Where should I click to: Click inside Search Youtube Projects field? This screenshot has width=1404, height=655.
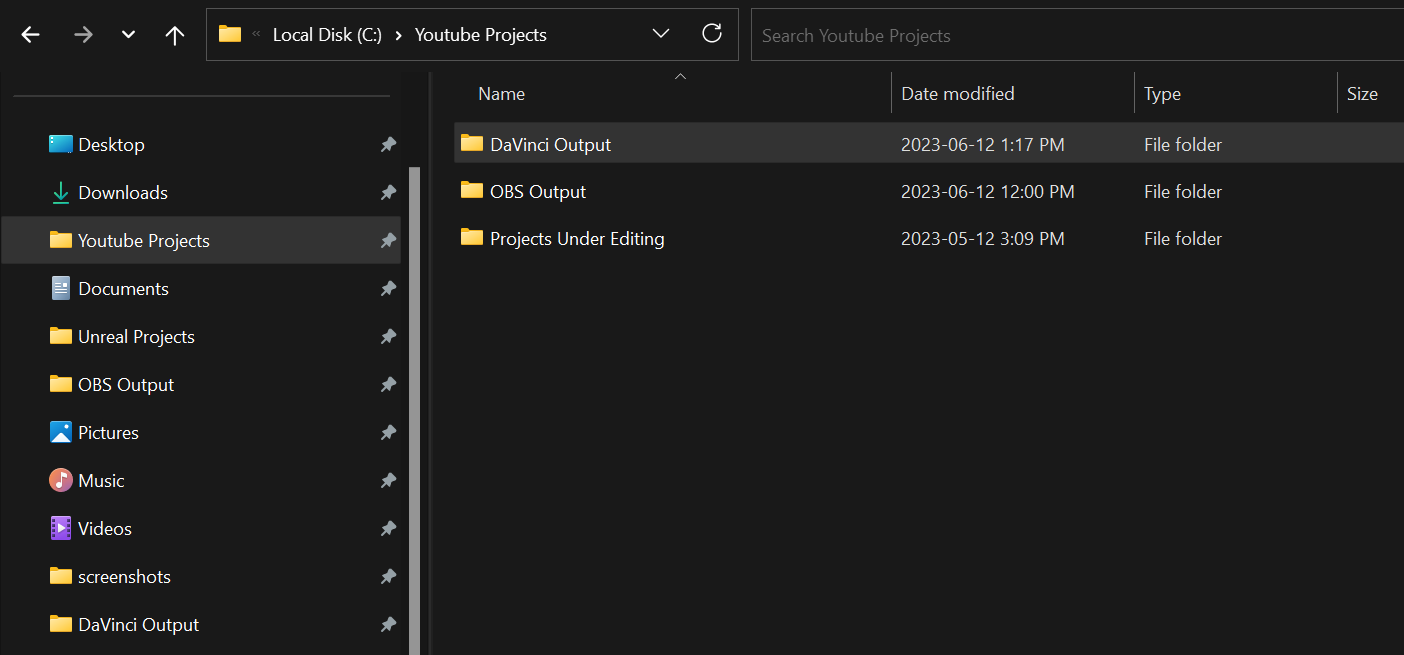[x=1070, y=36]
